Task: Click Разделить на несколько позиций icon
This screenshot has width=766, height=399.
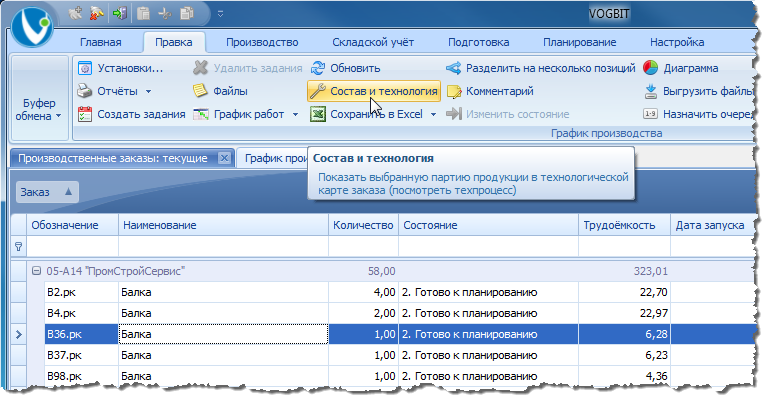Action: [453, 68]
